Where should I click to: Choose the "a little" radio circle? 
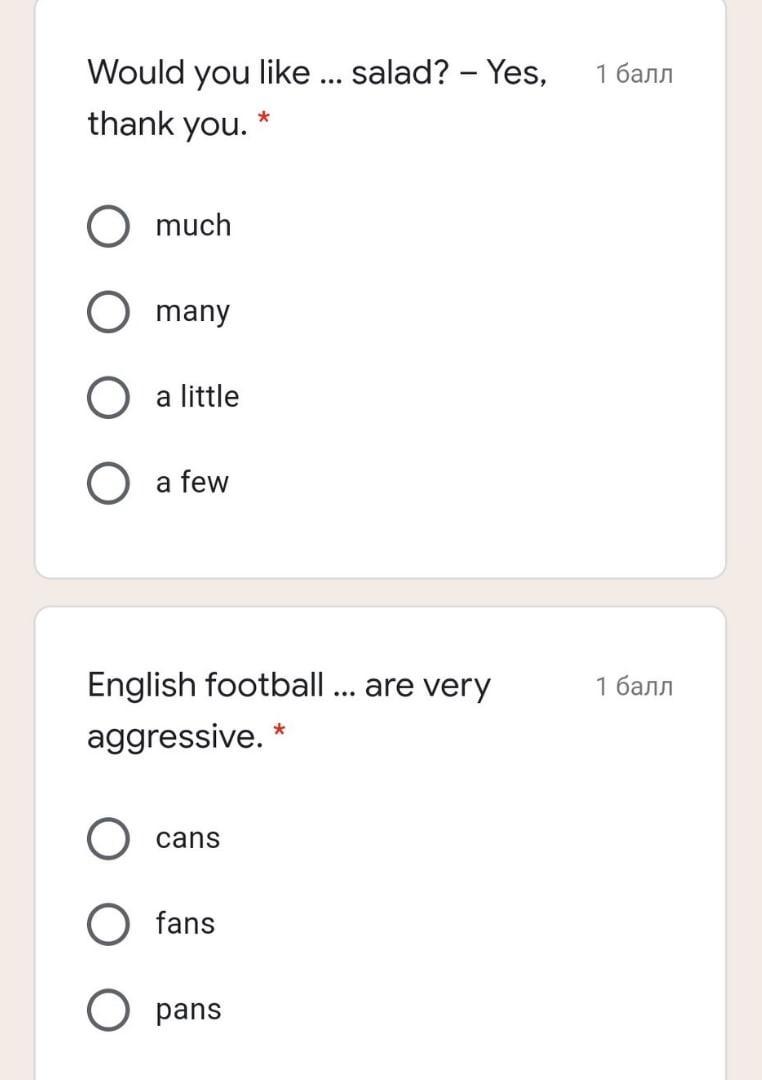pyautogui.click(x=108, y=398)
